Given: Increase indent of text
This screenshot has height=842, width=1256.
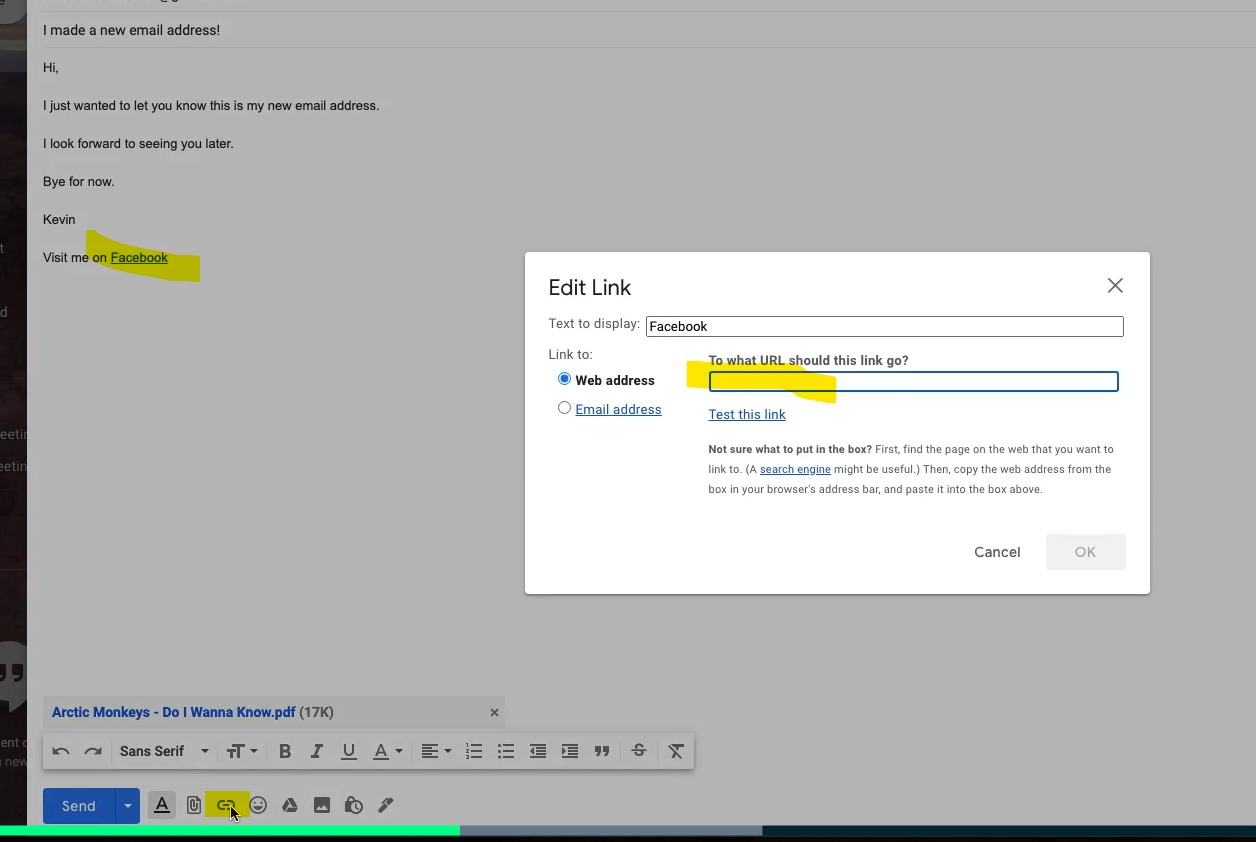Looking at the screenshot, I should point(570,751).
